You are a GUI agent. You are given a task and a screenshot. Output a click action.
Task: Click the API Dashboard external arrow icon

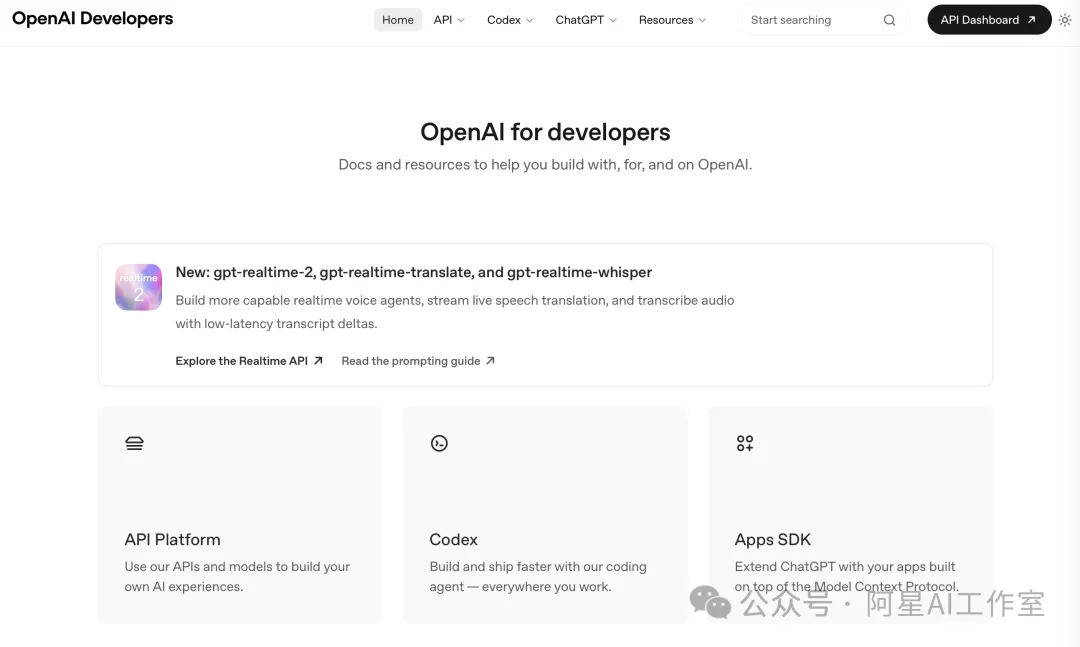pos(1031,20)
